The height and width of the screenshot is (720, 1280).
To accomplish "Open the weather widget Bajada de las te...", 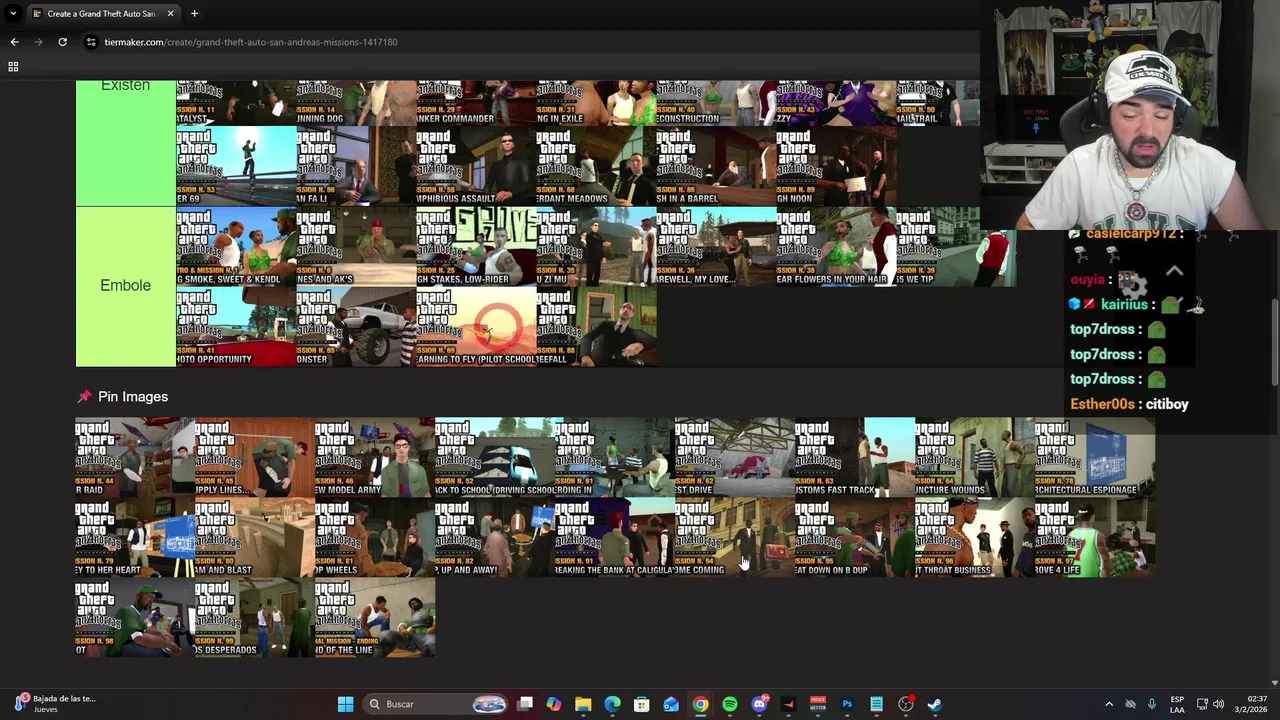I will 55,704.
